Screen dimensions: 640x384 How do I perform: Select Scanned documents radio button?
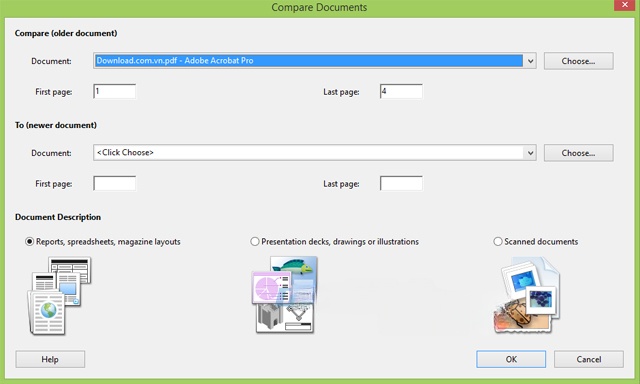(498, 242)
